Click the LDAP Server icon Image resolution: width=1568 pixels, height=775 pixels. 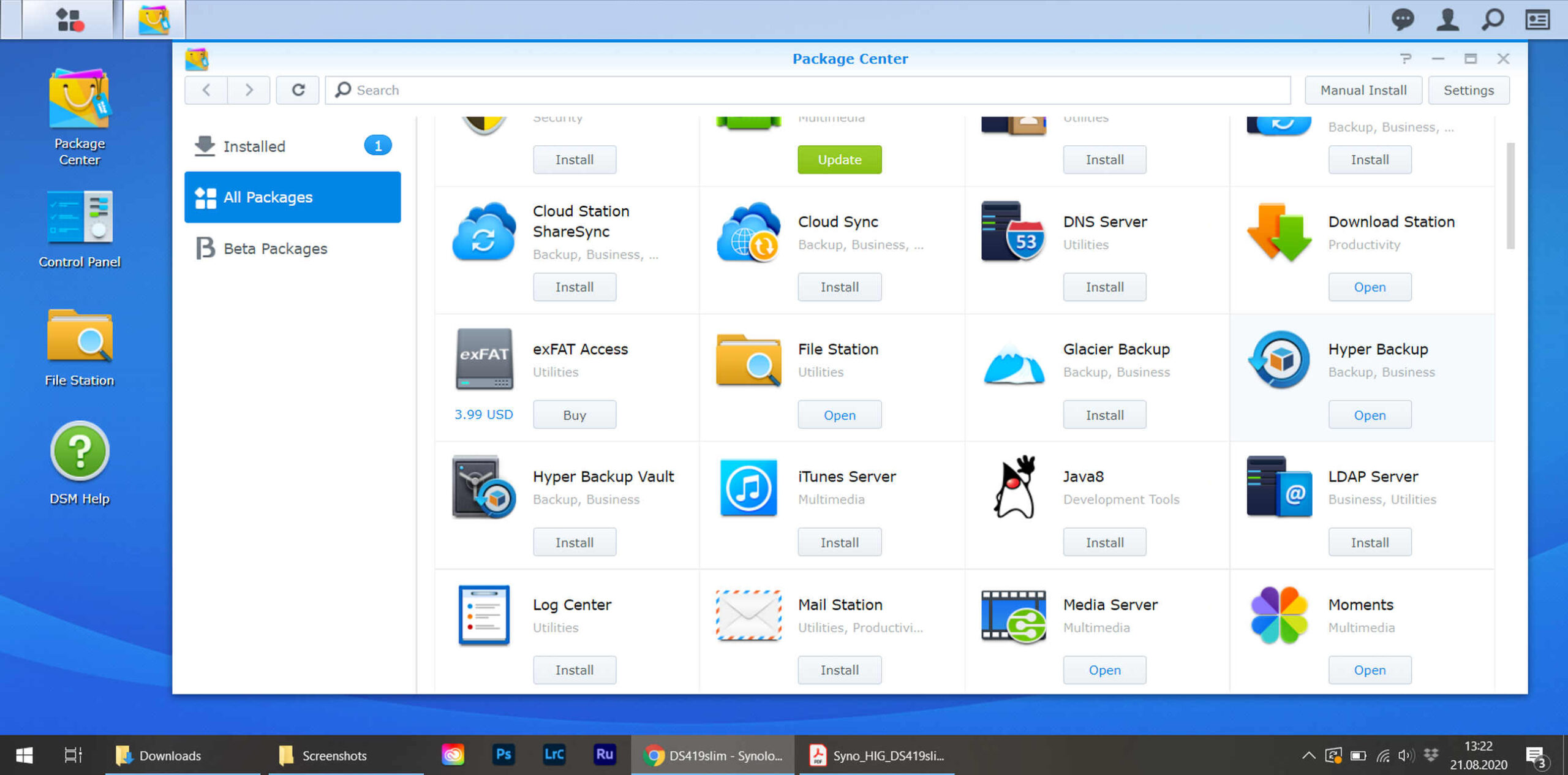pyautogui.click(x=1279, y=487)
